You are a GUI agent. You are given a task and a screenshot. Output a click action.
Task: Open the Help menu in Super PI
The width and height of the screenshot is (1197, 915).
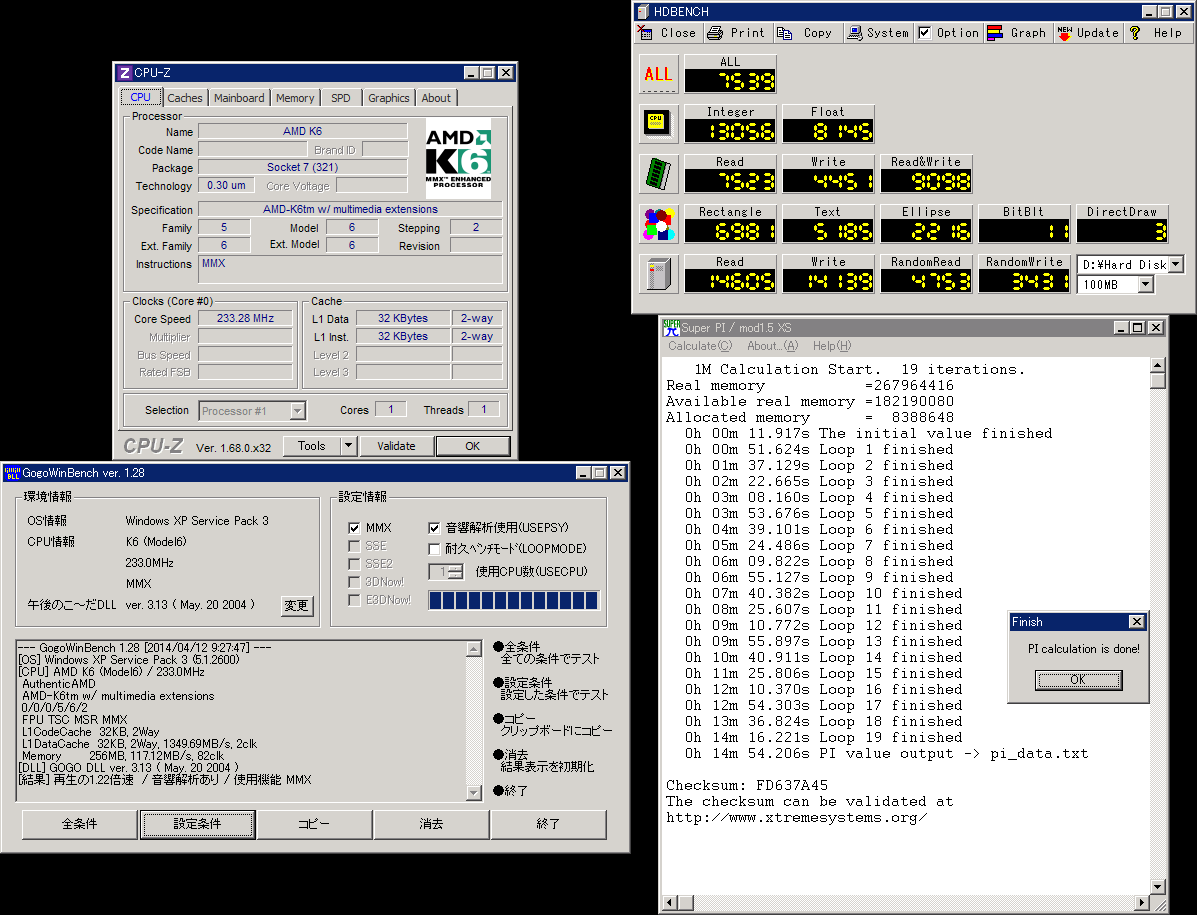(832, 346)
